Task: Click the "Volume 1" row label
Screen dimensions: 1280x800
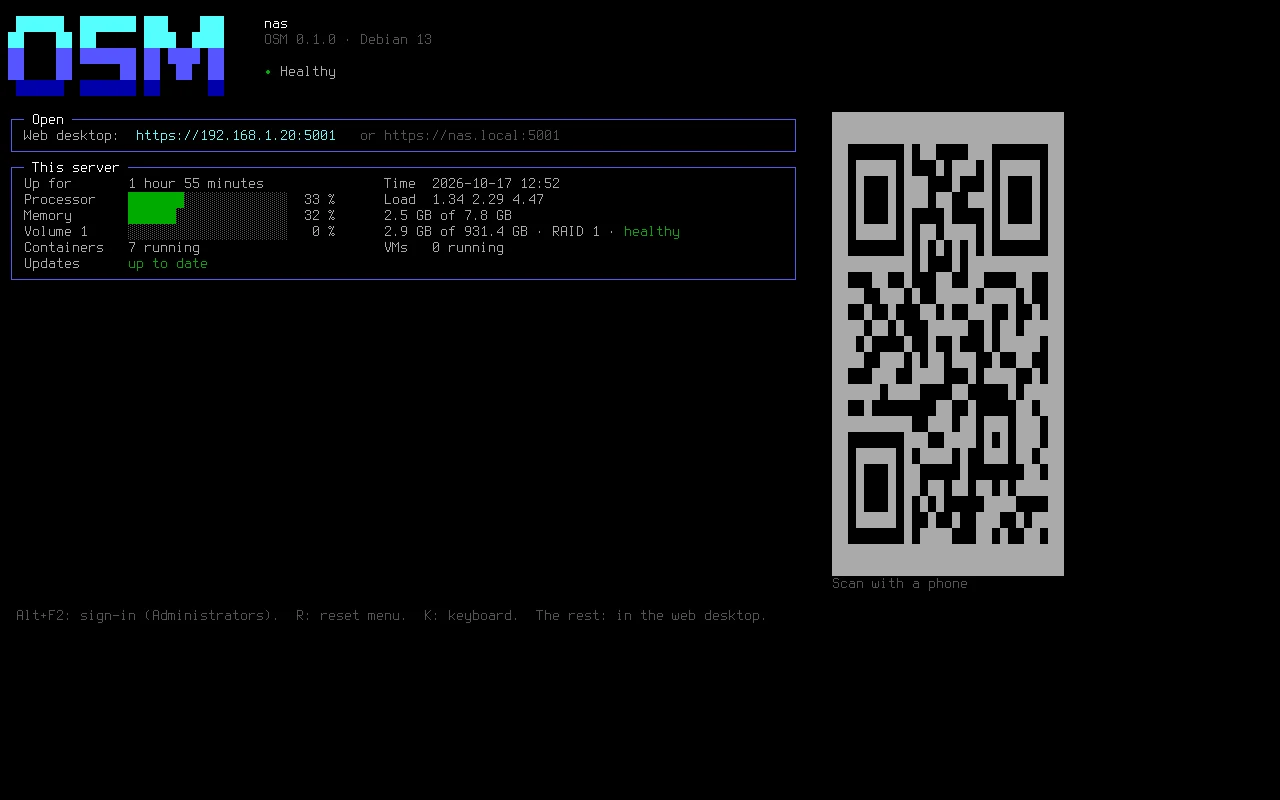Action: pyautogui.click(x=56, y=232)
